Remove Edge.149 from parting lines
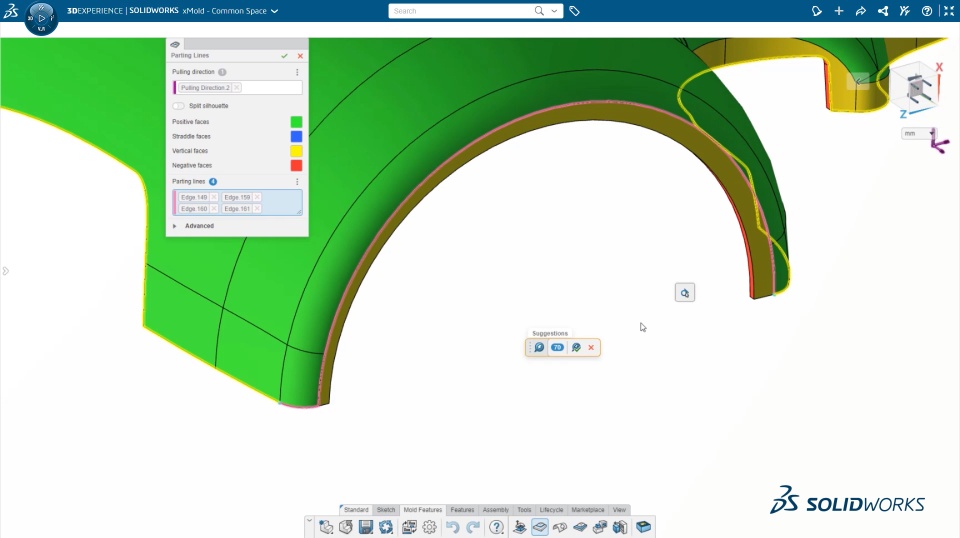 (x=214, y=197)
